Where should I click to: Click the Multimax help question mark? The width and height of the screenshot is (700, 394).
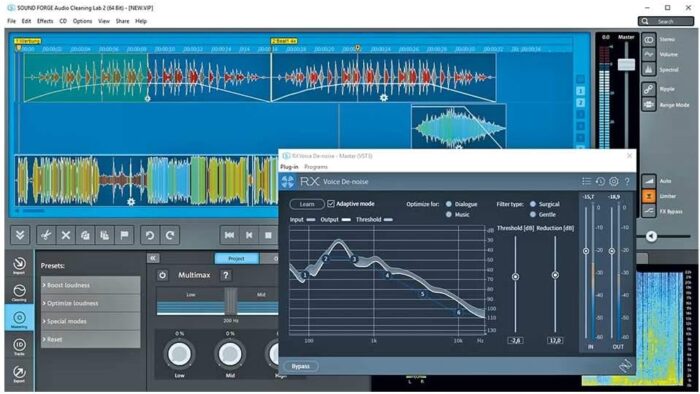tap(226, 275)
